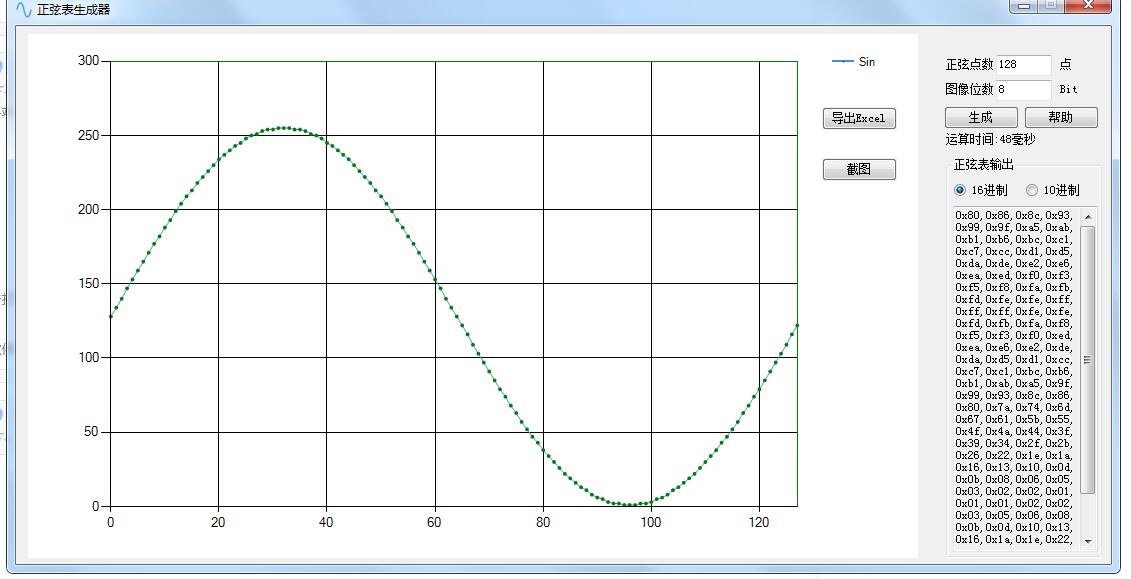This screenshot has width=1131, height=579.
Task: Click the output row starting 0x4f, 0x4a
Action: point(1014,432)
